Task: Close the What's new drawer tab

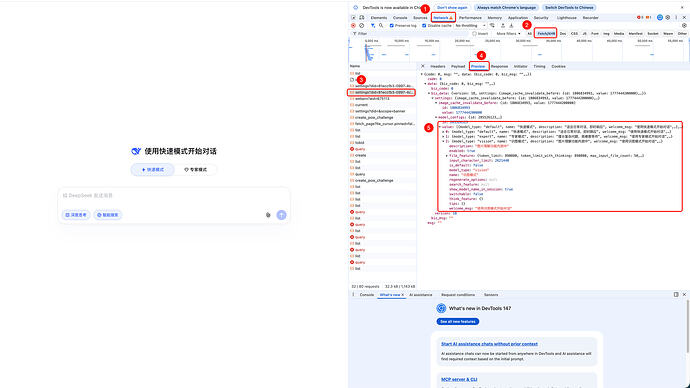Action: [x=402, y=295]
